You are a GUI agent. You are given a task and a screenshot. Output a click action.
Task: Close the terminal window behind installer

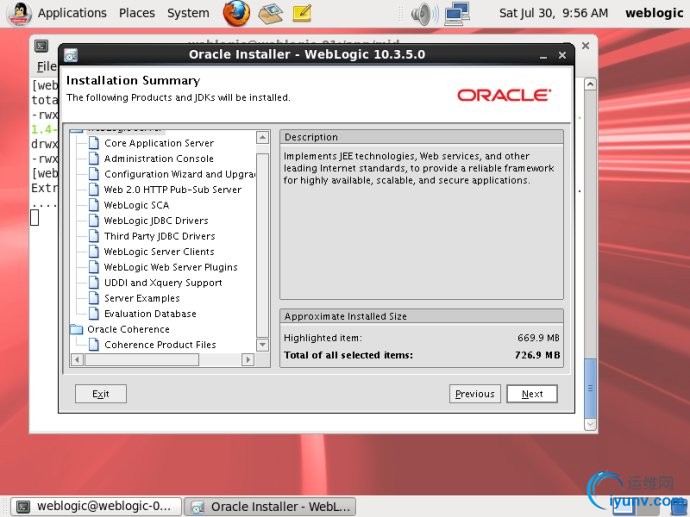pyautogui.click(x=585, y=46)
